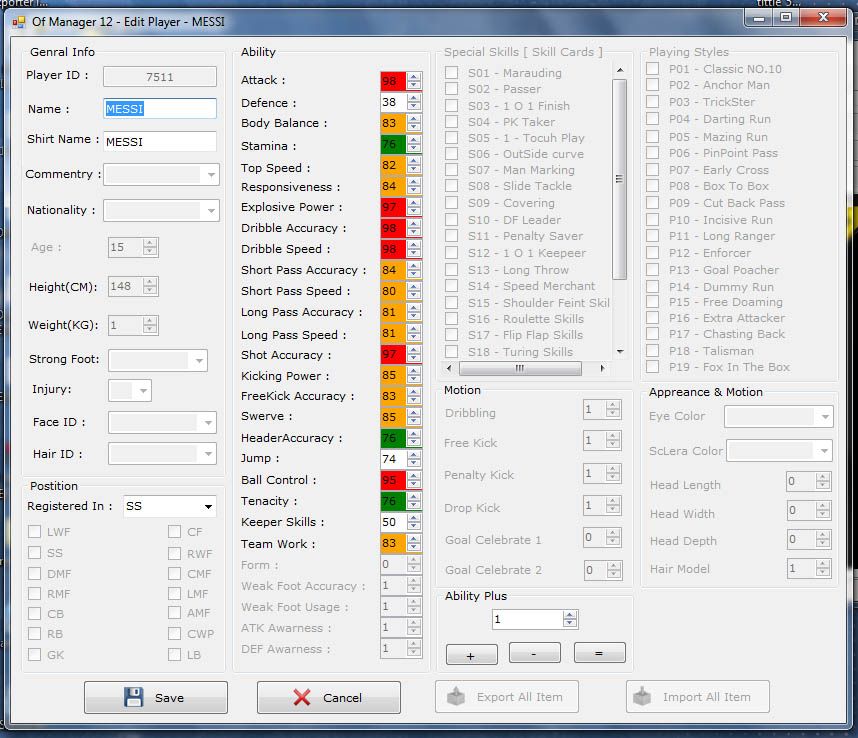Expand the Nationality dropdown

tap(210, 211)
